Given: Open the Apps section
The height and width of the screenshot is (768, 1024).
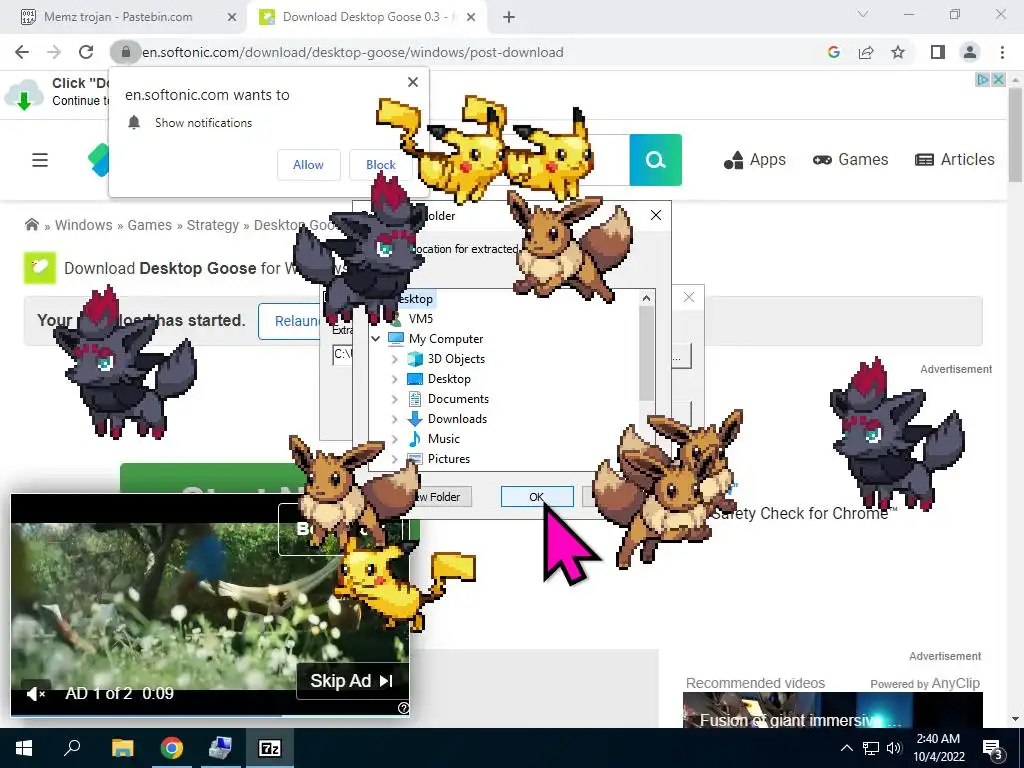Looking at the screenshot, I should point(755,160).
